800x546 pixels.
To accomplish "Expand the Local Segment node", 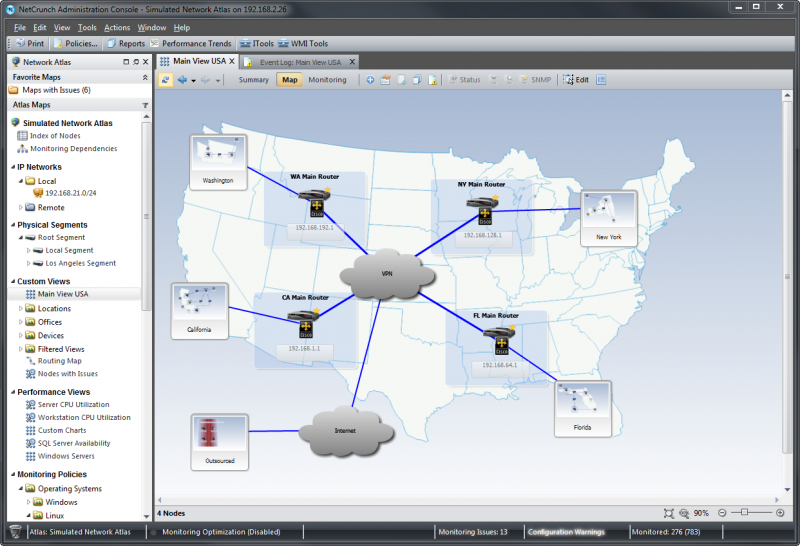I will (29, 250).
